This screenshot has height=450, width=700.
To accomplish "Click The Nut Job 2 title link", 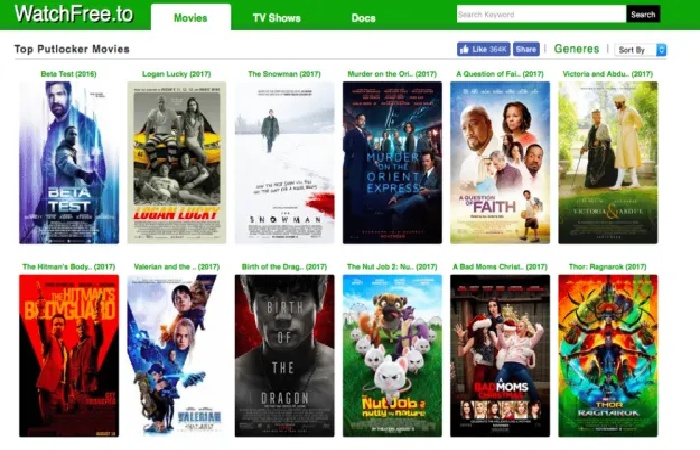I will 392,267.
